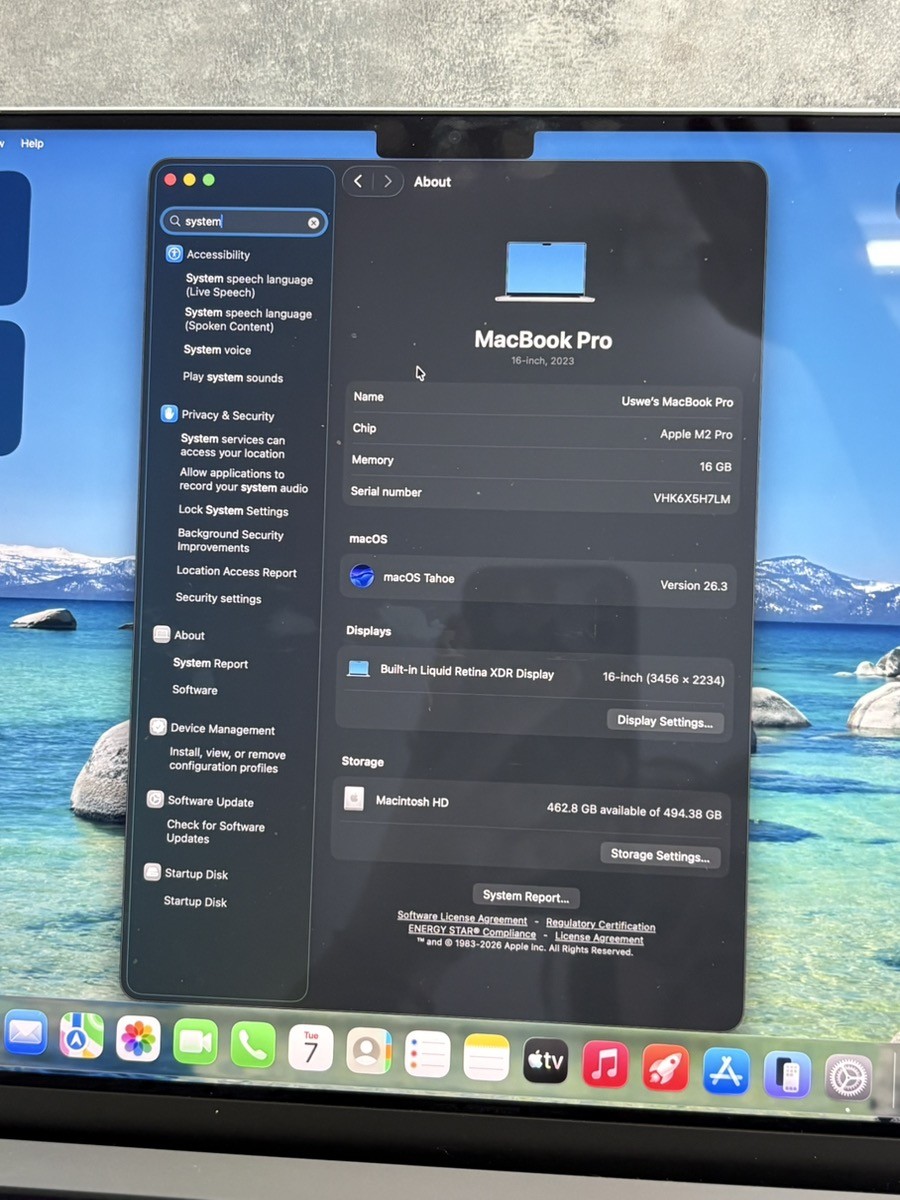
Task: Click the Macintosh HD drive icon
Action: coord(354,799)
